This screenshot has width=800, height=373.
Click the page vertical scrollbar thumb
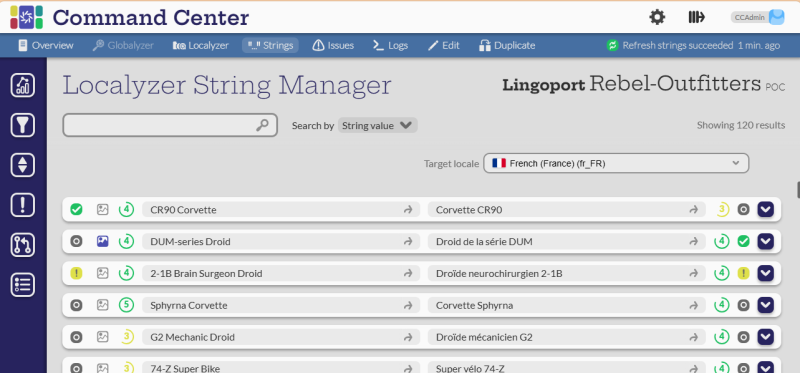tap(798, 189)
